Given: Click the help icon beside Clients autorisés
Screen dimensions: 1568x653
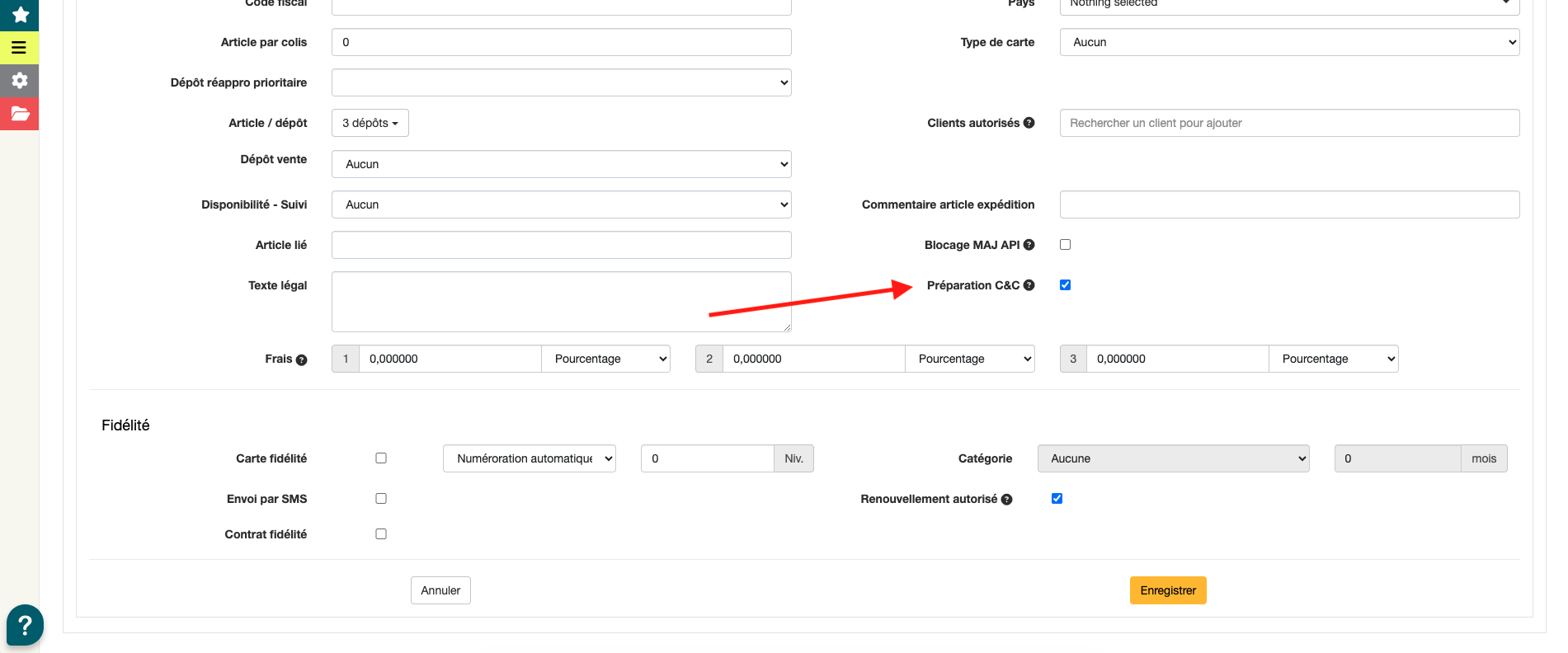Looking at the screenshot, I should (x=1029, y=123).
